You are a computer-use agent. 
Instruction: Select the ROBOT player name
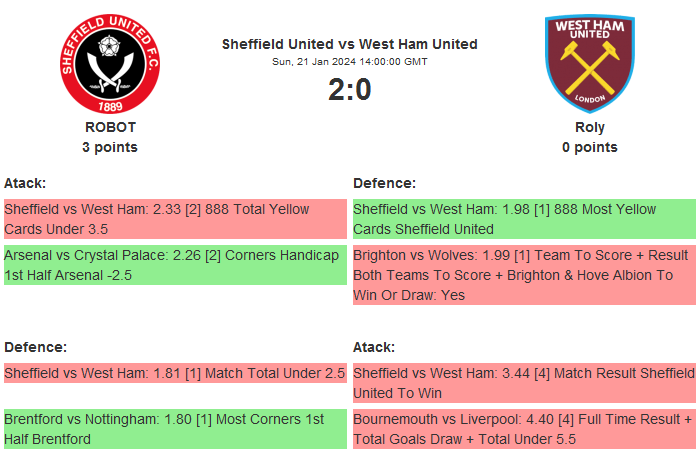click(x=110, y=127)
